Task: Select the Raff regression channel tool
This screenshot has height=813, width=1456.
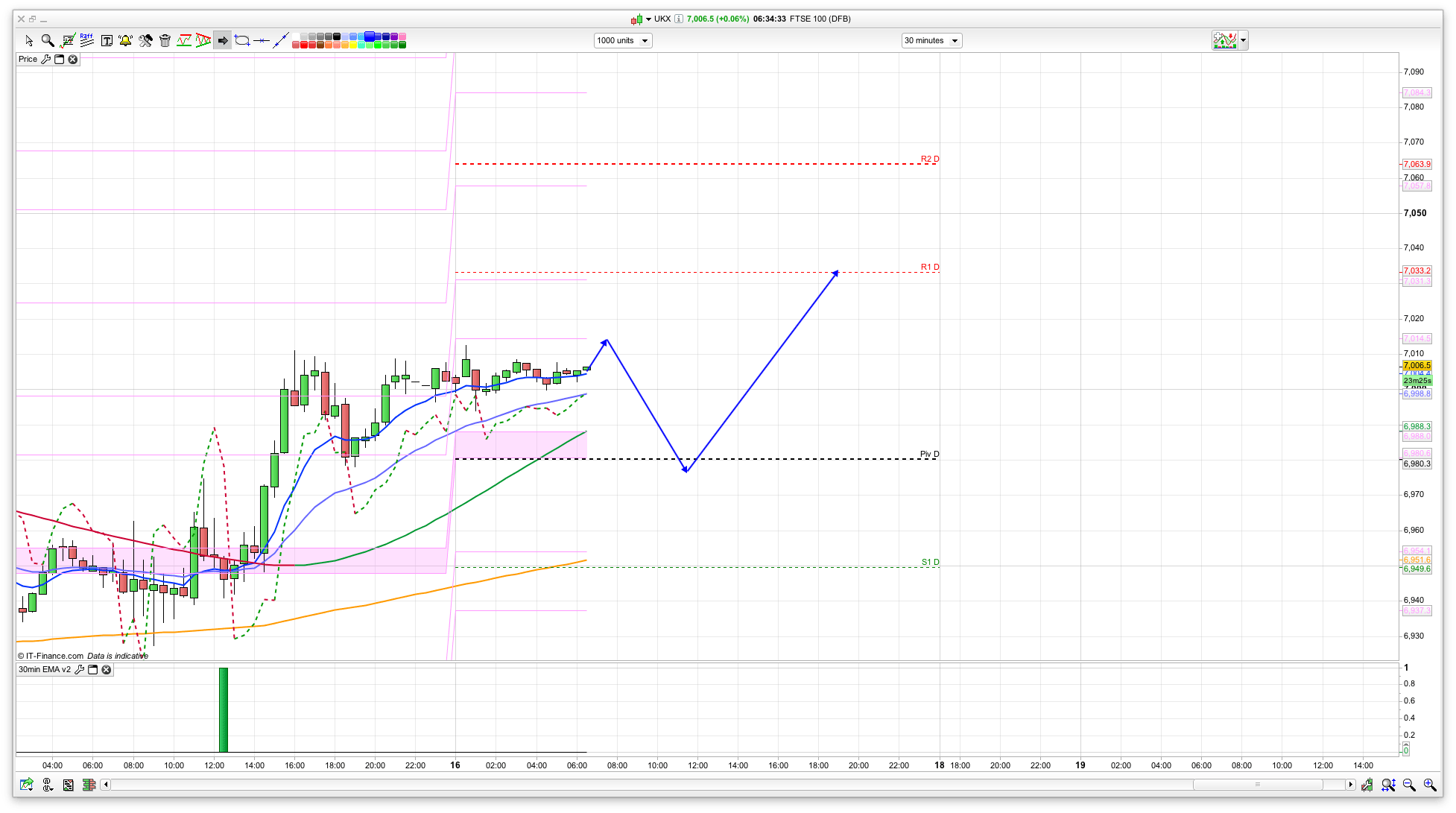Action: [86, 40]
